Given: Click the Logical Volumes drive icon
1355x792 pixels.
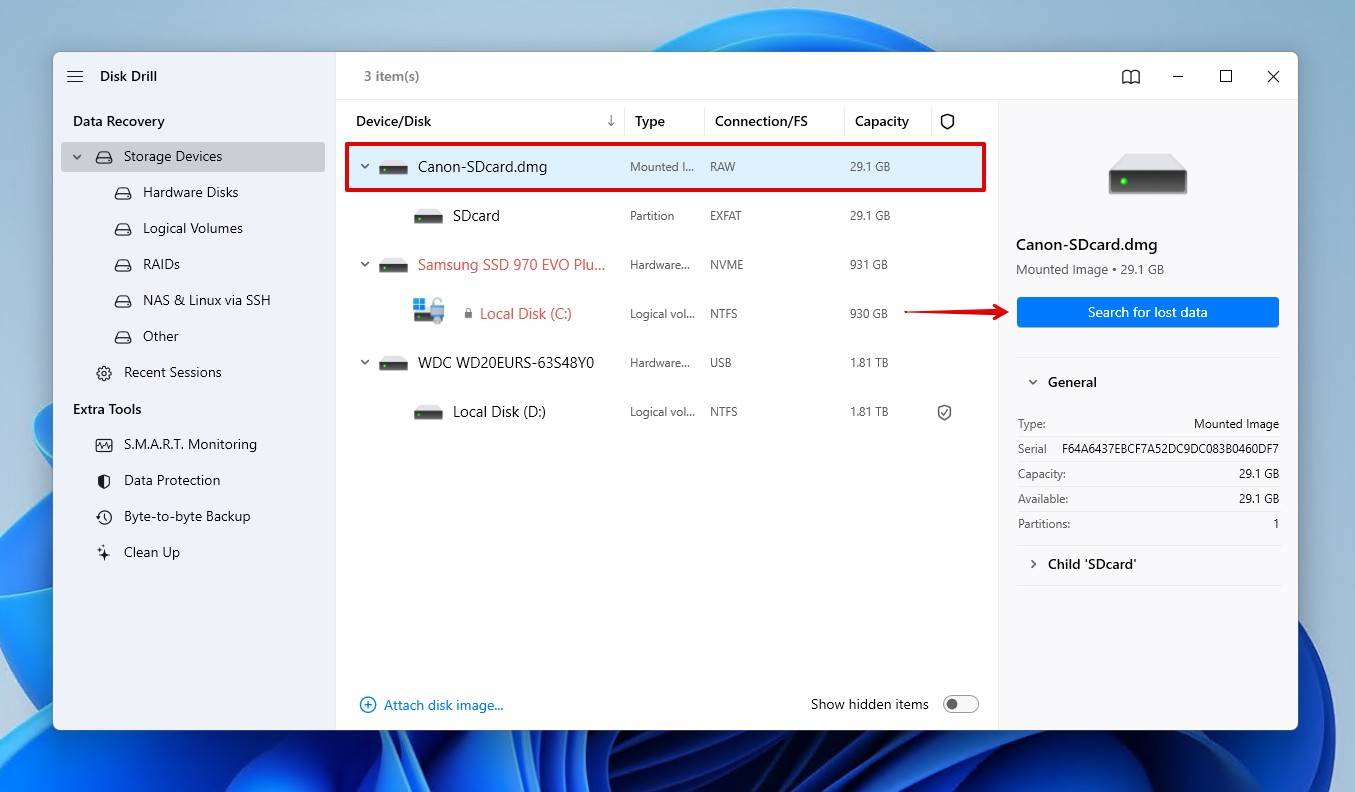Looking at the screenshot, I should [x=123, y=228].
